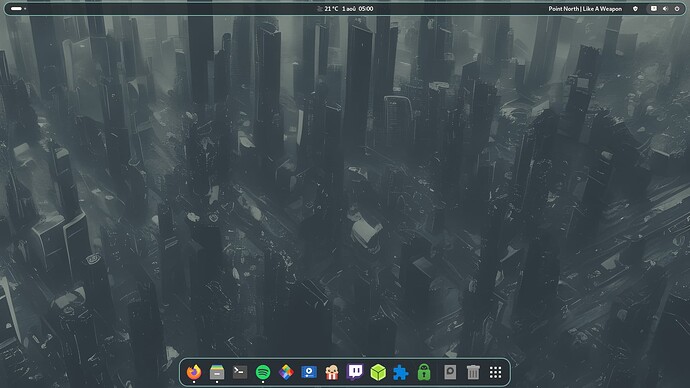Open media indicator Point North Like A Weapon

(x=585, y=8)
